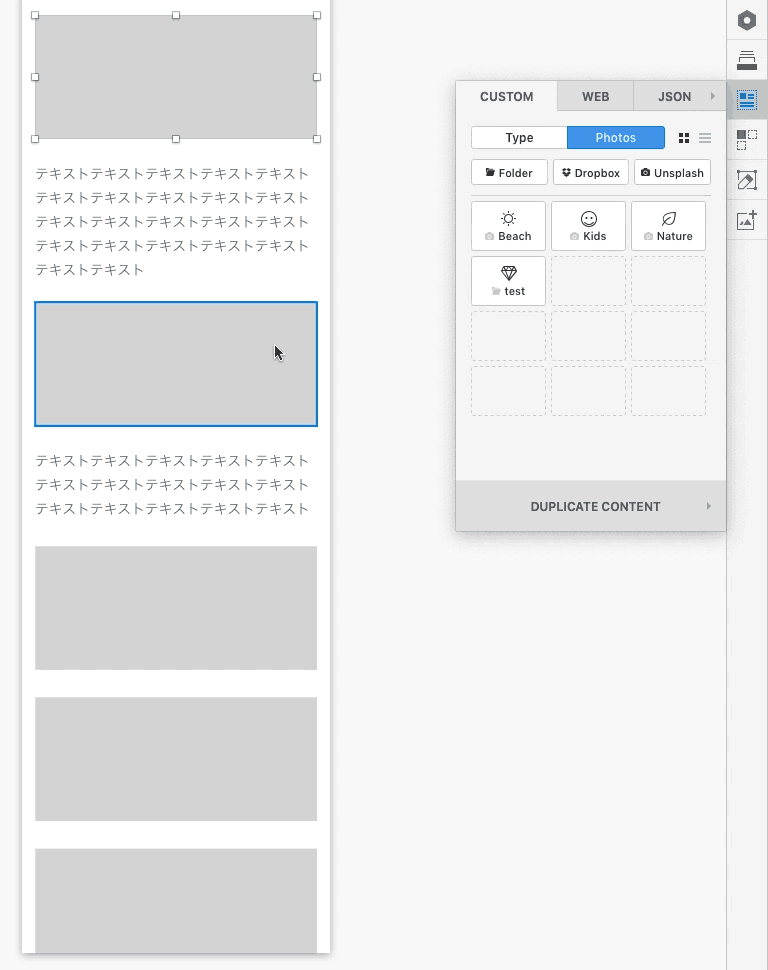
Task: Switch to the WEB tab
Action: click(595, 97)
